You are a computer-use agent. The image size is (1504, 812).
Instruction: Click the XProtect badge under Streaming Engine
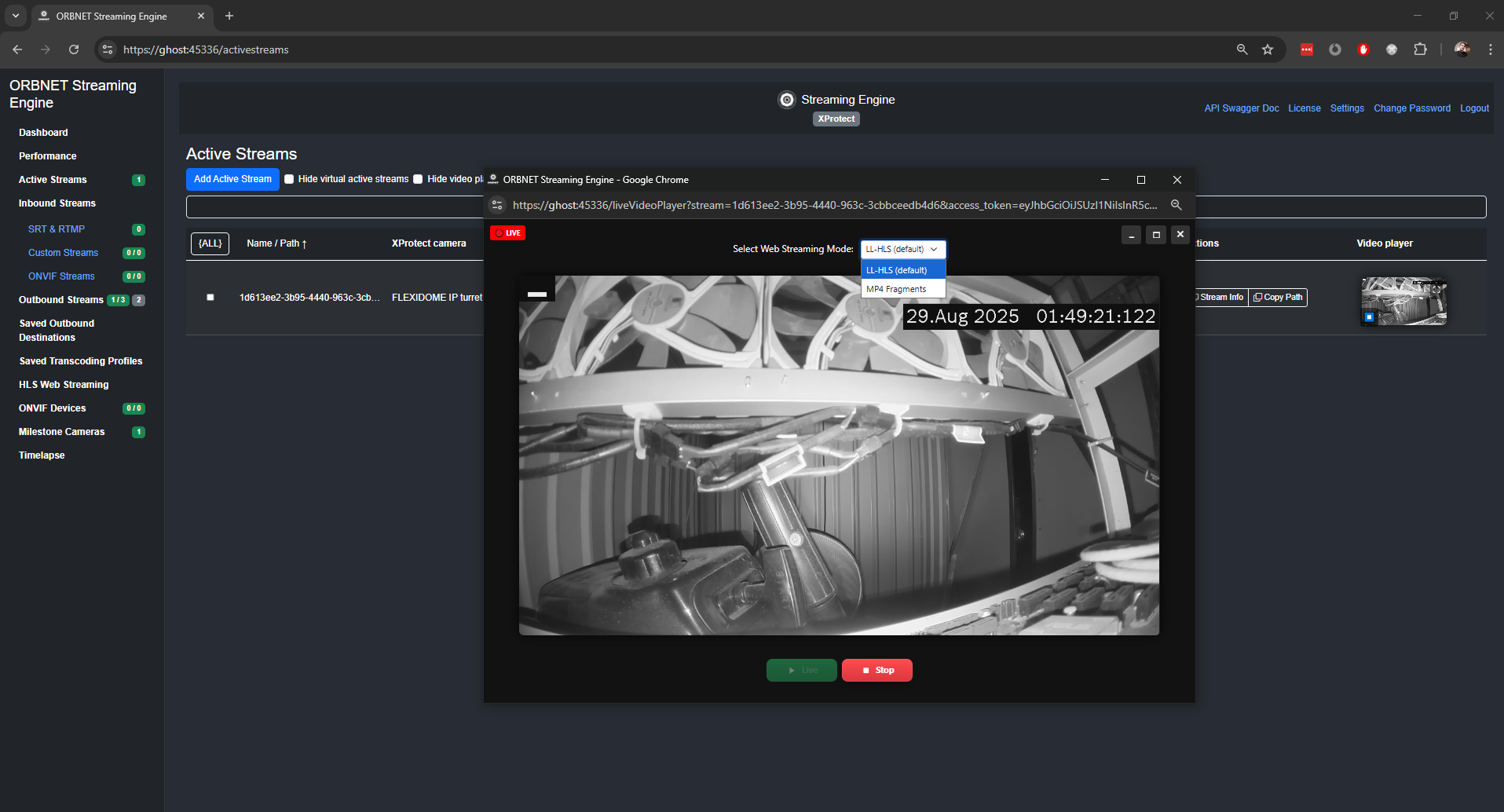tap(836, 119)
